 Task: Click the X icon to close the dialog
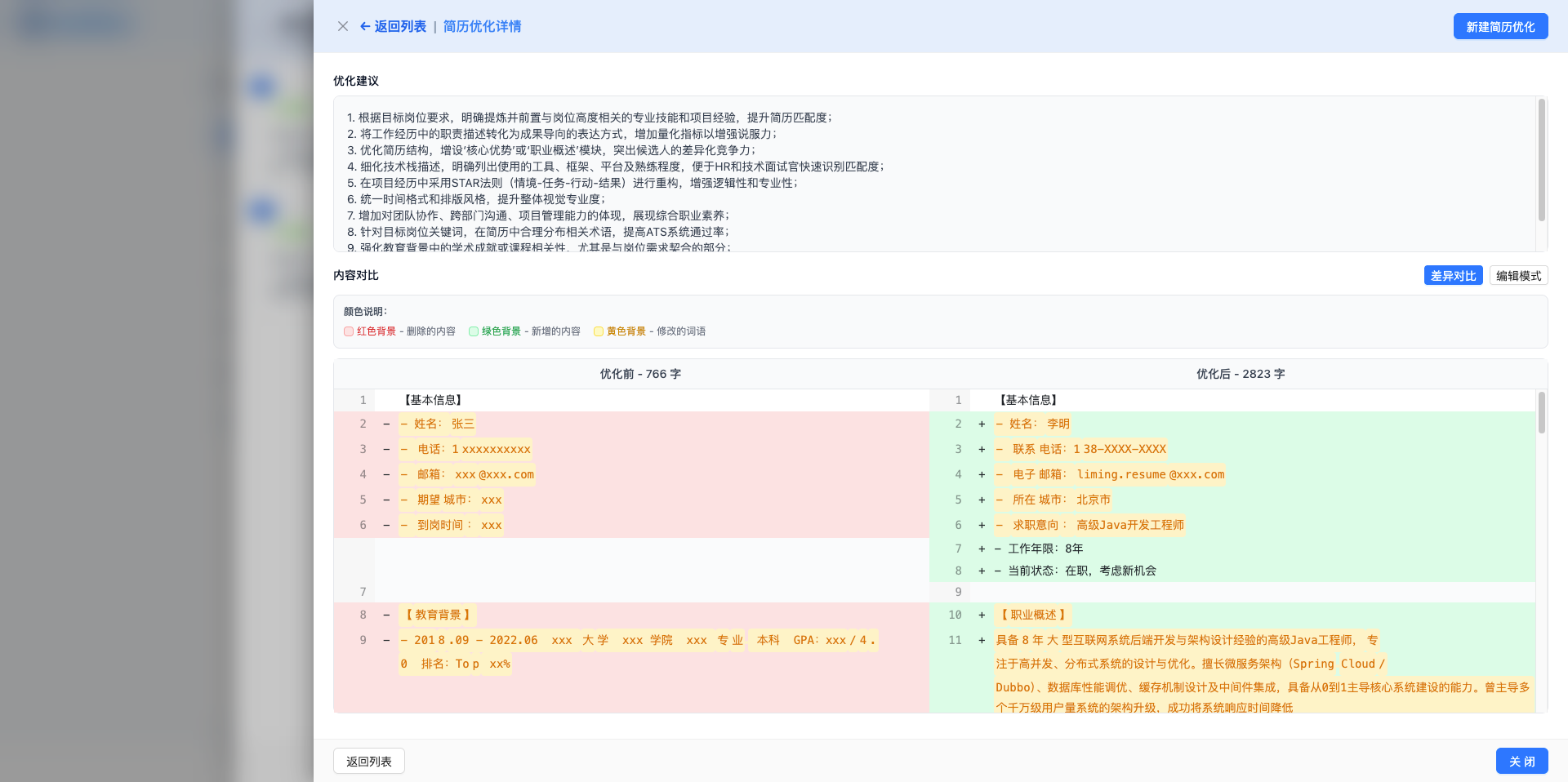pyautogui.click(x=343, y=26)
